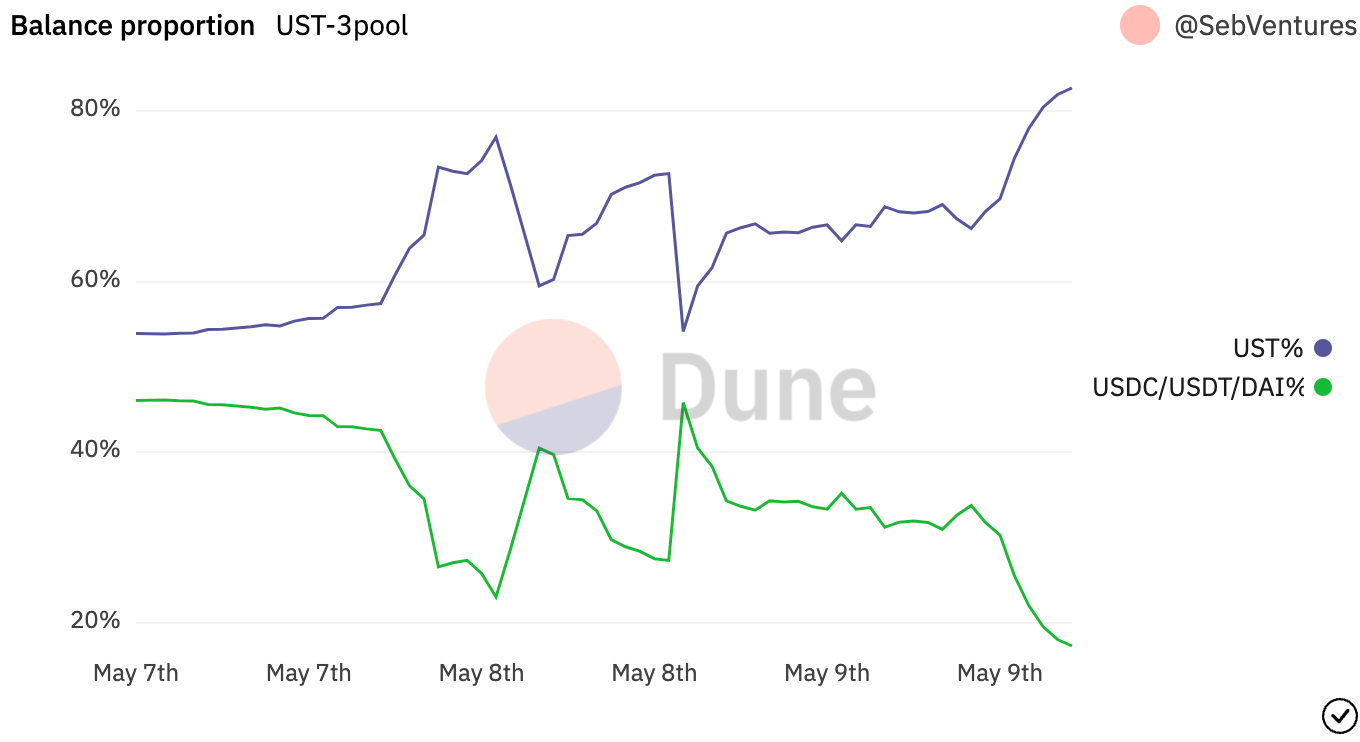The height and width of the screenshot is (742, 1360).
Task: Click the circled checkmark icon
Action: (1339, 716)
